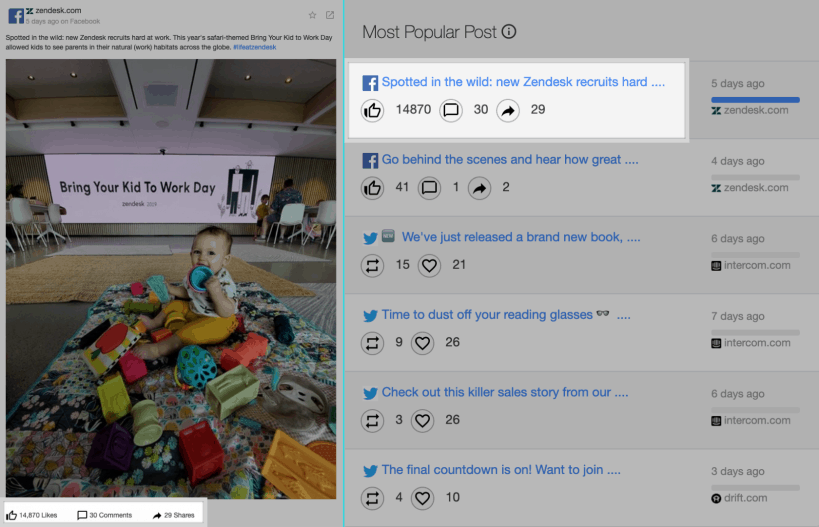Click the Bring Your Kid To Work Day photo
The height and width of the screenshot is (527, 819).
click(x=171, y=278)
